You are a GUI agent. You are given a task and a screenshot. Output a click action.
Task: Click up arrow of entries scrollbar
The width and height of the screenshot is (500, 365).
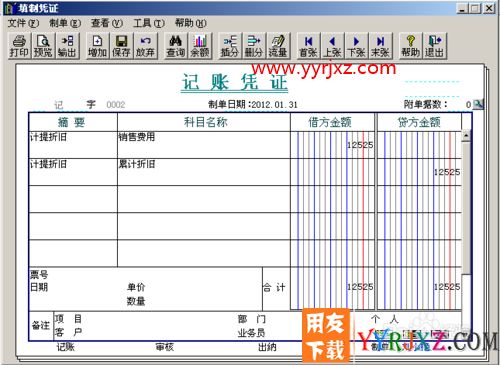click(466, 136)
